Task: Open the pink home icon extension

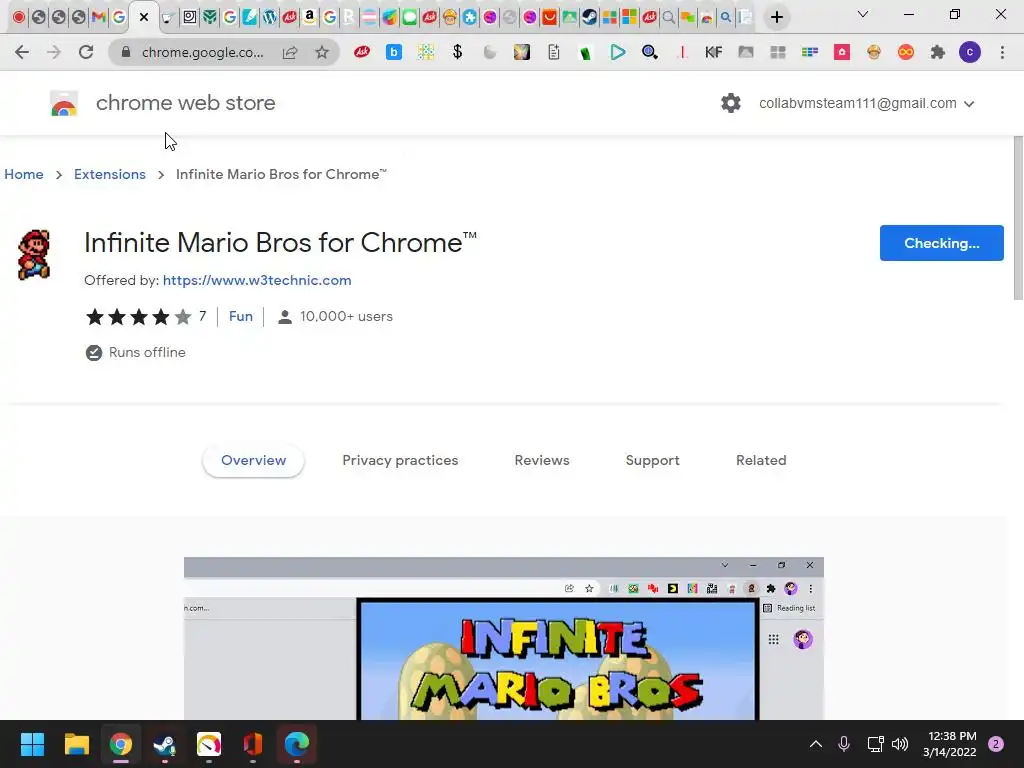Action: pos(842,52)
